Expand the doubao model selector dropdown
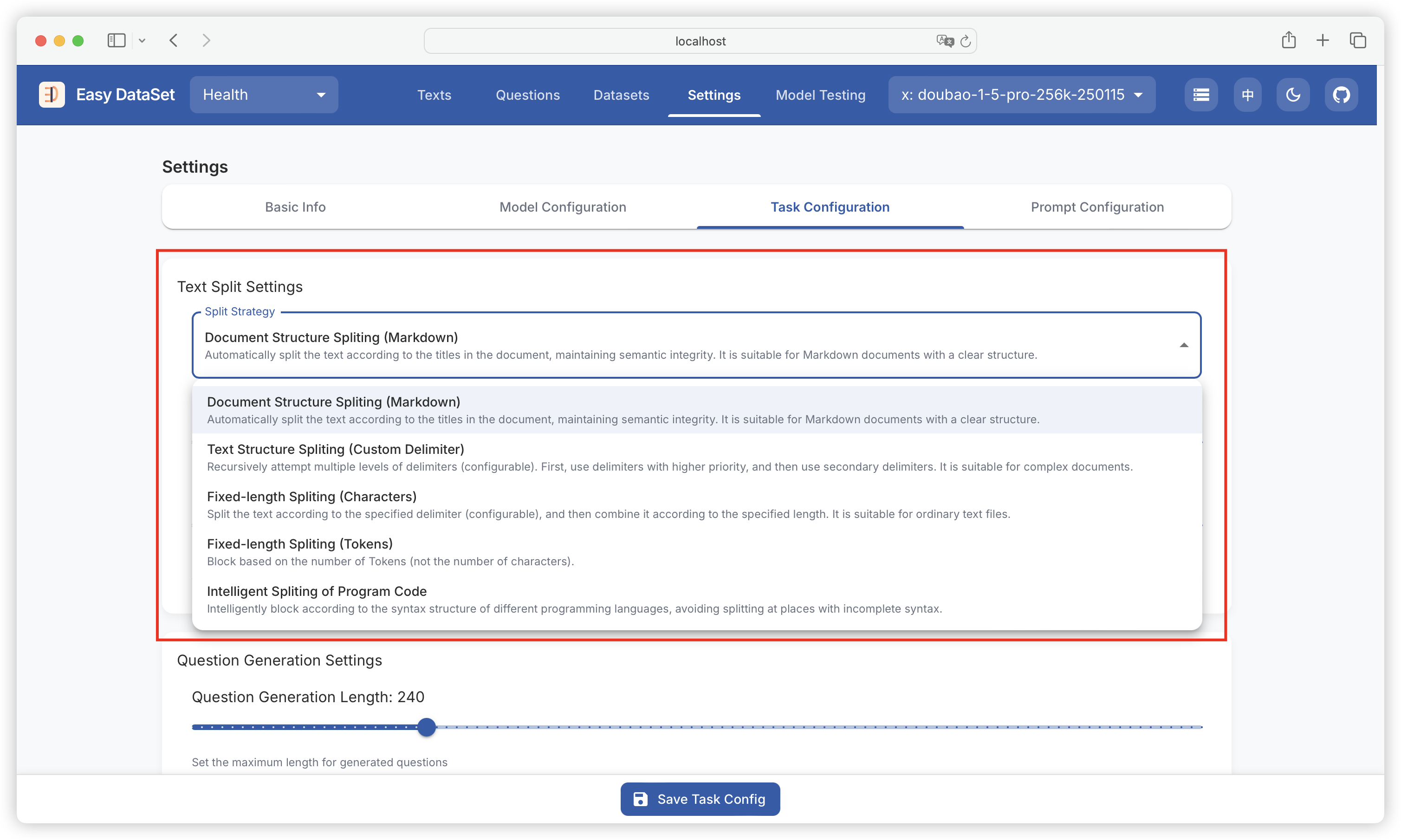Image resolution: width=1401 pixels, height=840 pixels. [1022, 95]
